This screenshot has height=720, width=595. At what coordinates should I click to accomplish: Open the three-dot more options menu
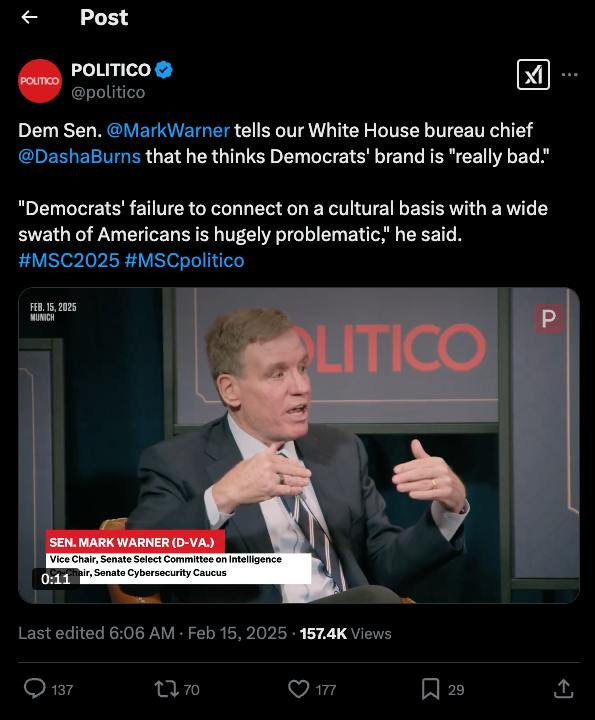pos(569,74)
